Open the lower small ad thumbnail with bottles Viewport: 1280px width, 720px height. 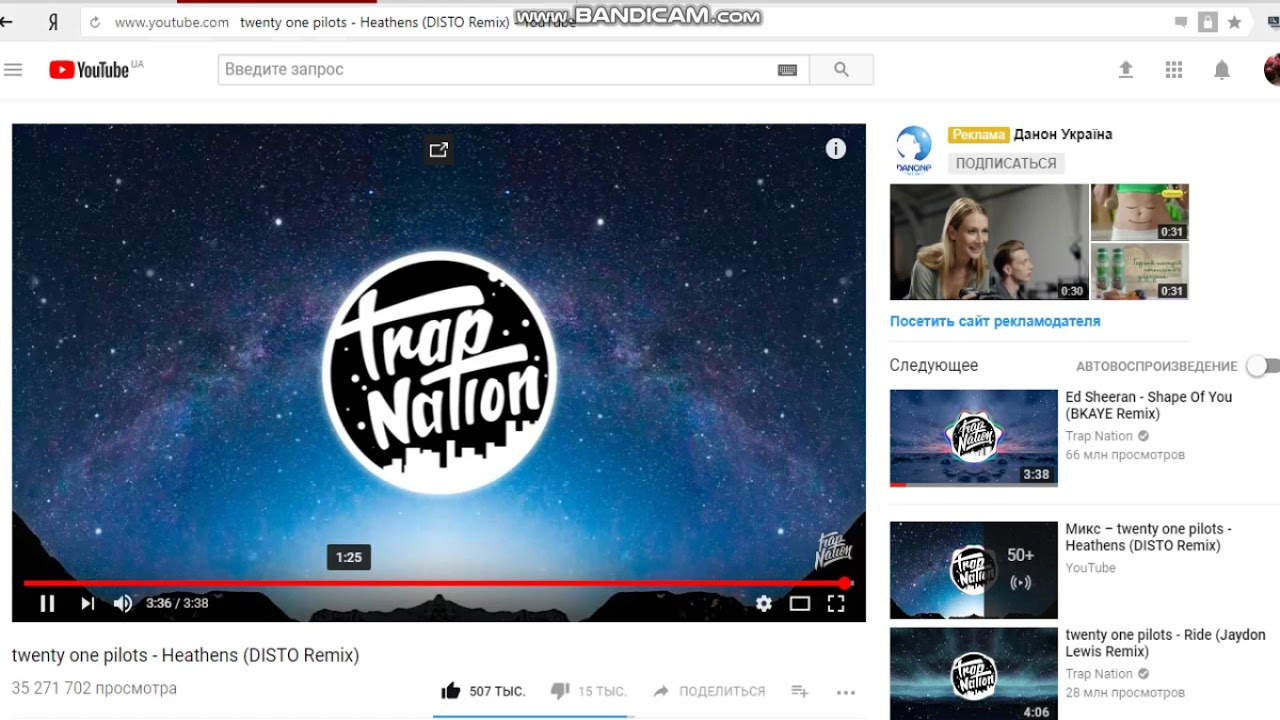(1140, 271)
